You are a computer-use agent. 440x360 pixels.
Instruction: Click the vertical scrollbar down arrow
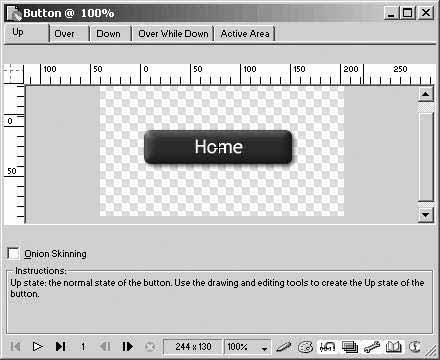[x=426, y=214]
